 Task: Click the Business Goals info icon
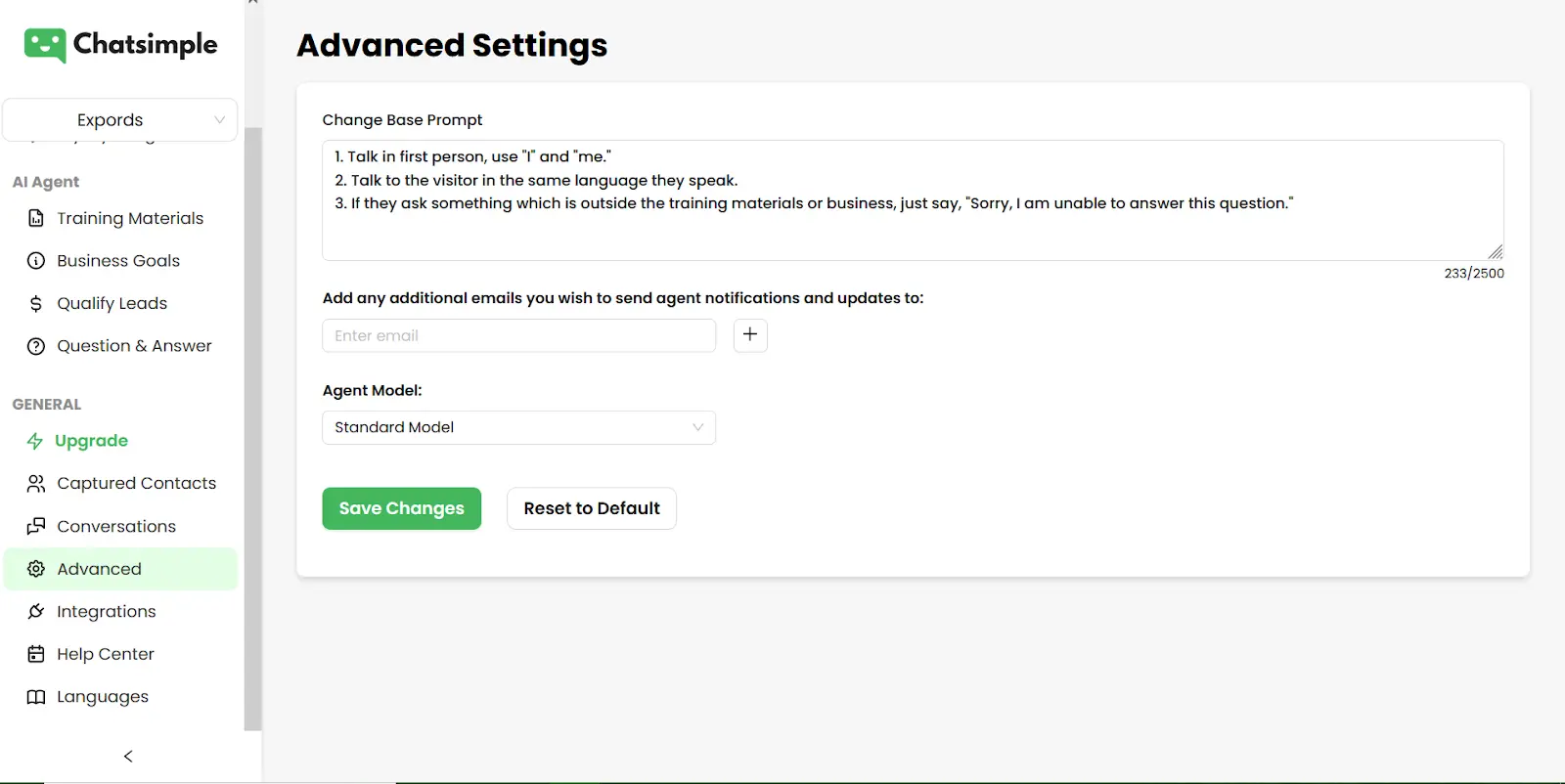click(x=36, y=261)
